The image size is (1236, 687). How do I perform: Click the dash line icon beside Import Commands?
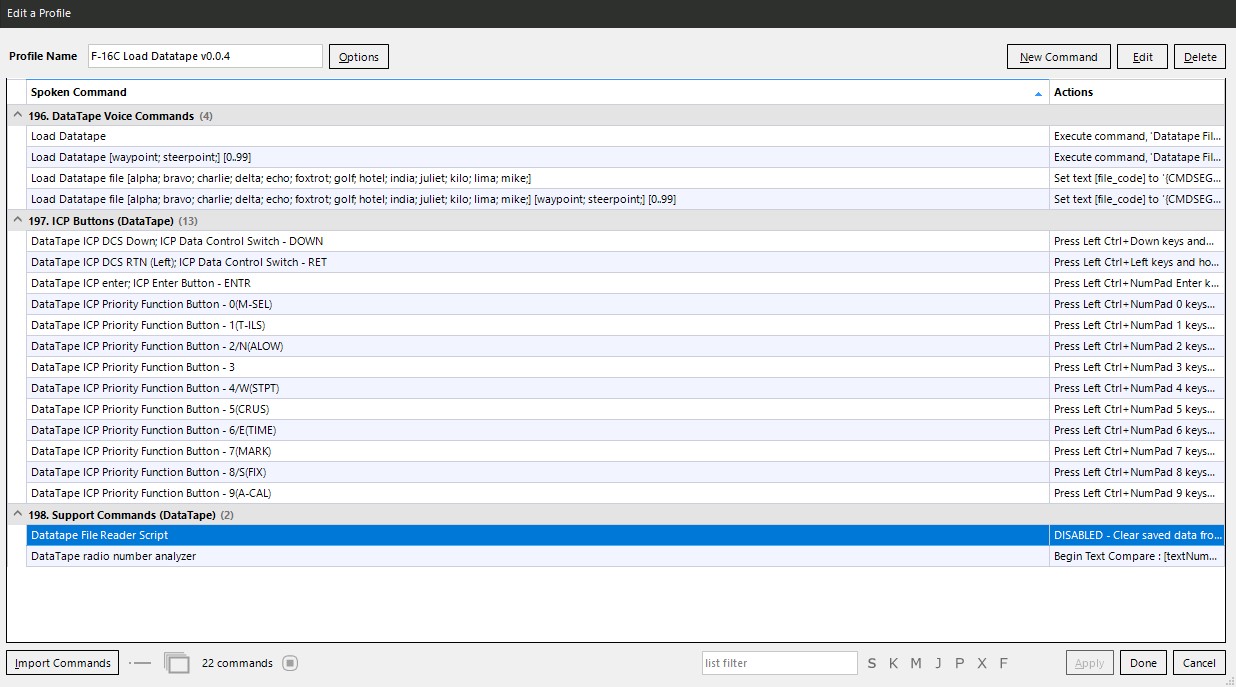point(142,662)
